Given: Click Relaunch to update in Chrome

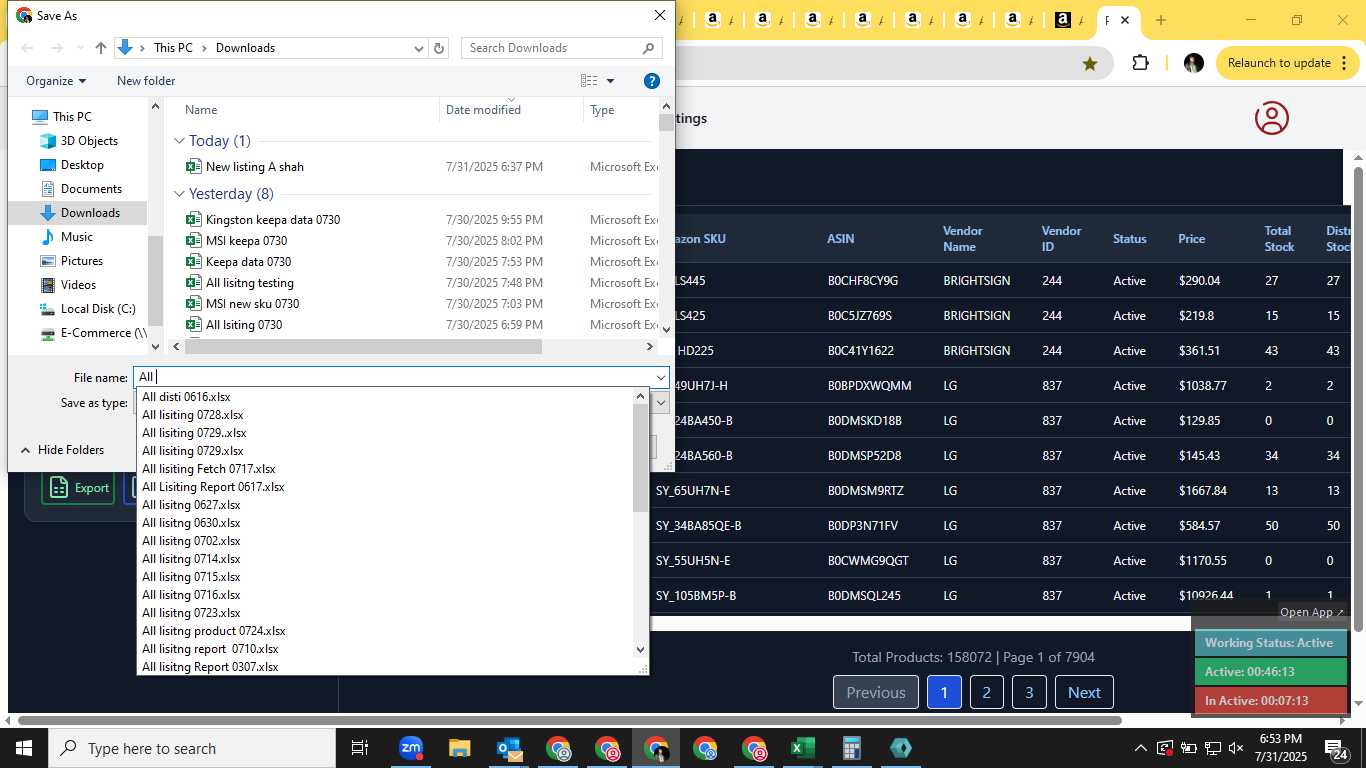Looking at the screenshot, I should coord(1278,63).
